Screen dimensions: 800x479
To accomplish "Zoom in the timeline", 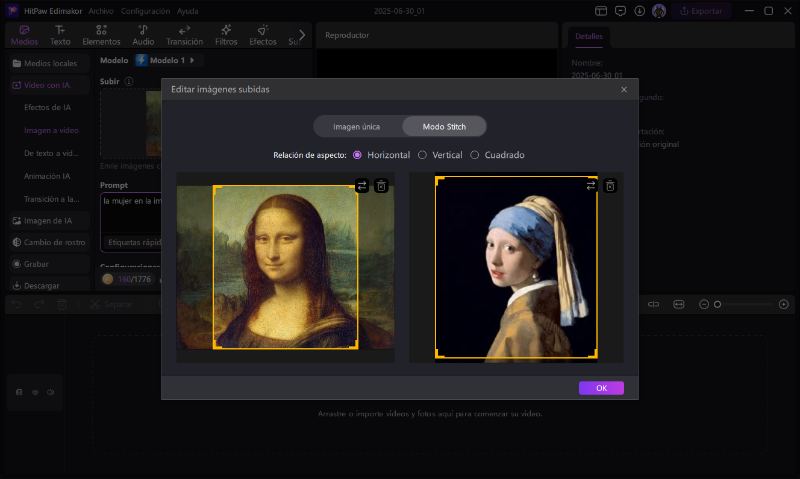I will [x=784, y=305].
